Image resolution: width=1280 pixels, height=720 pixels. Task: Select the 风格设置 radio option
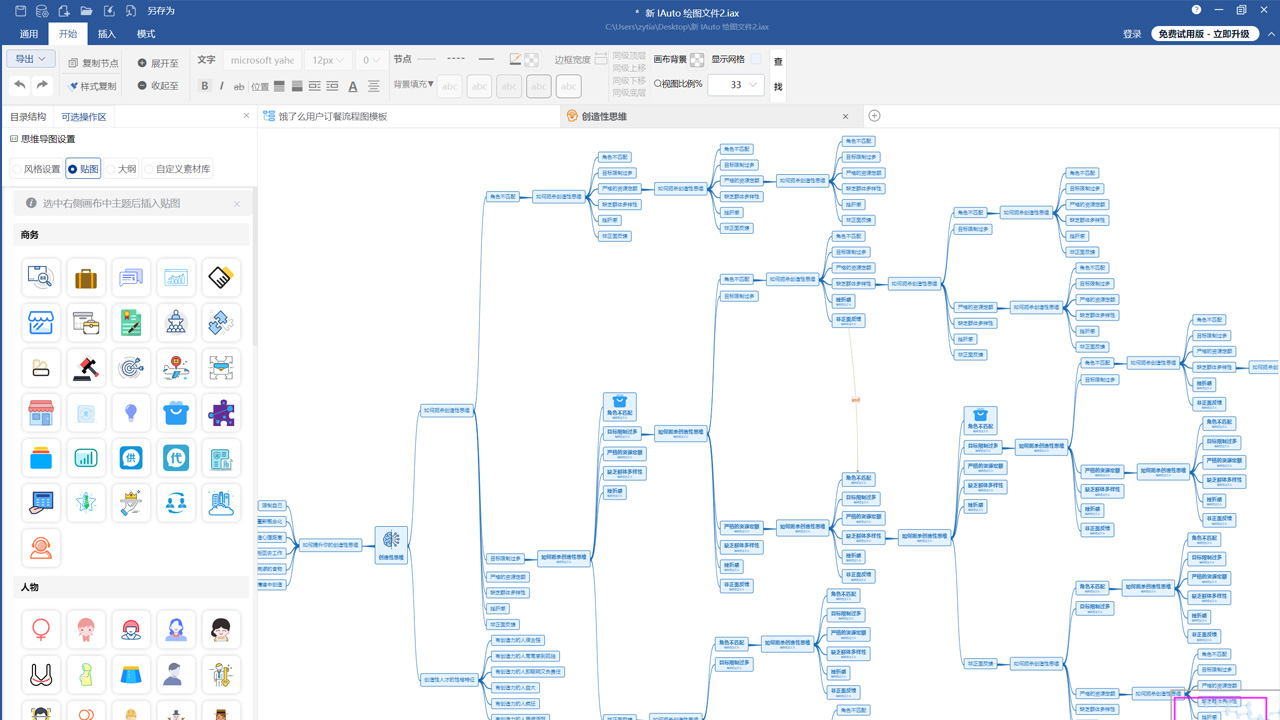tap(17, 169)
